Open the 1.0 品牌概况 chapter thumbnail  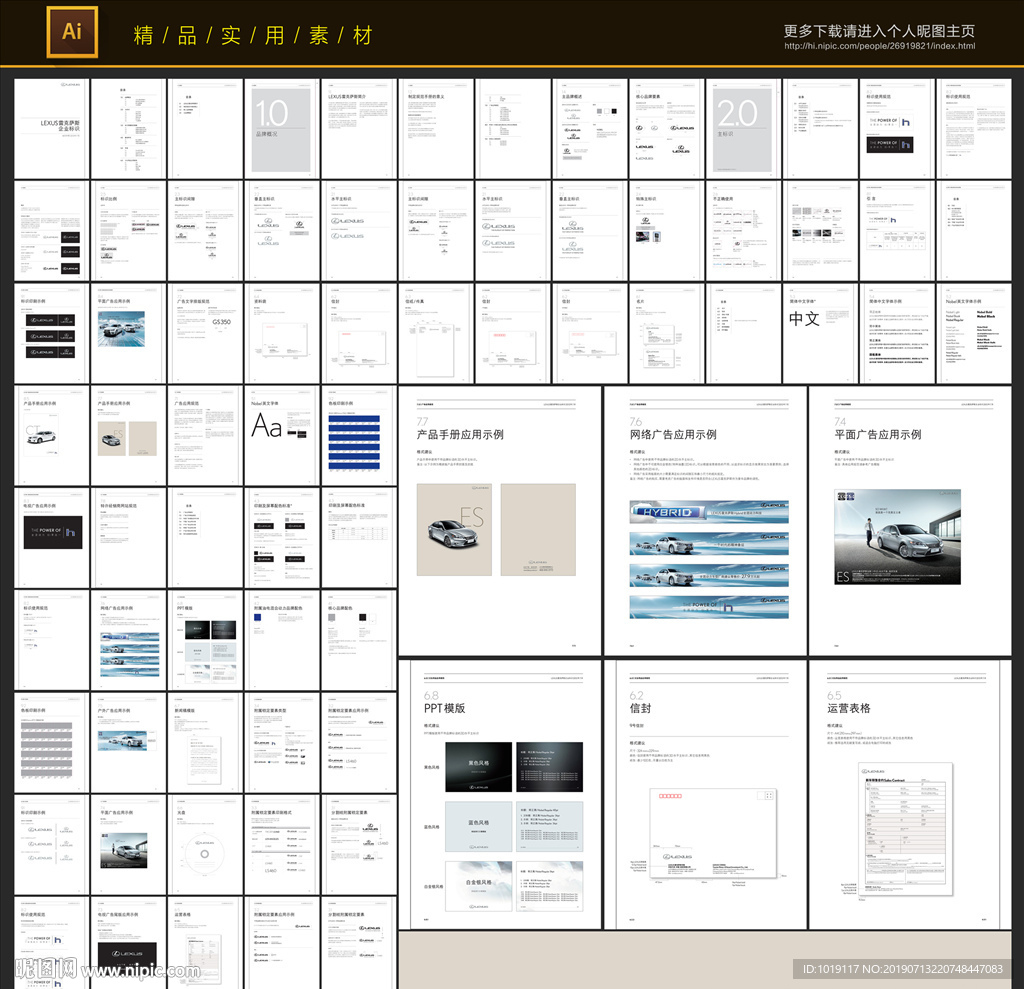(281, 129)
